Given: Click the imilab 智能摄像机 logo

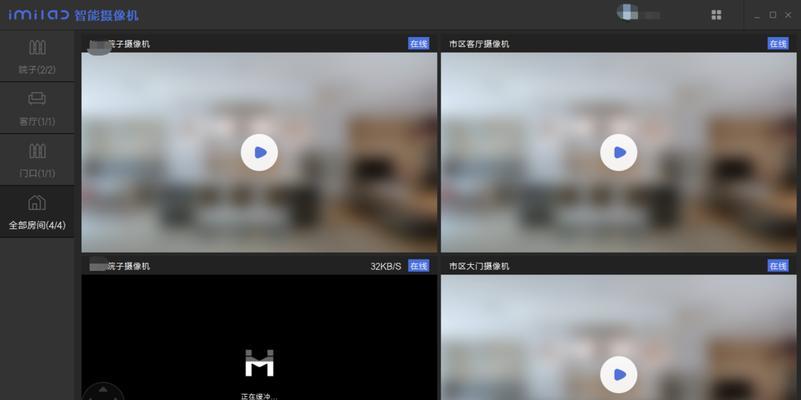Looking at the screenshot, I should click(73, 15).
